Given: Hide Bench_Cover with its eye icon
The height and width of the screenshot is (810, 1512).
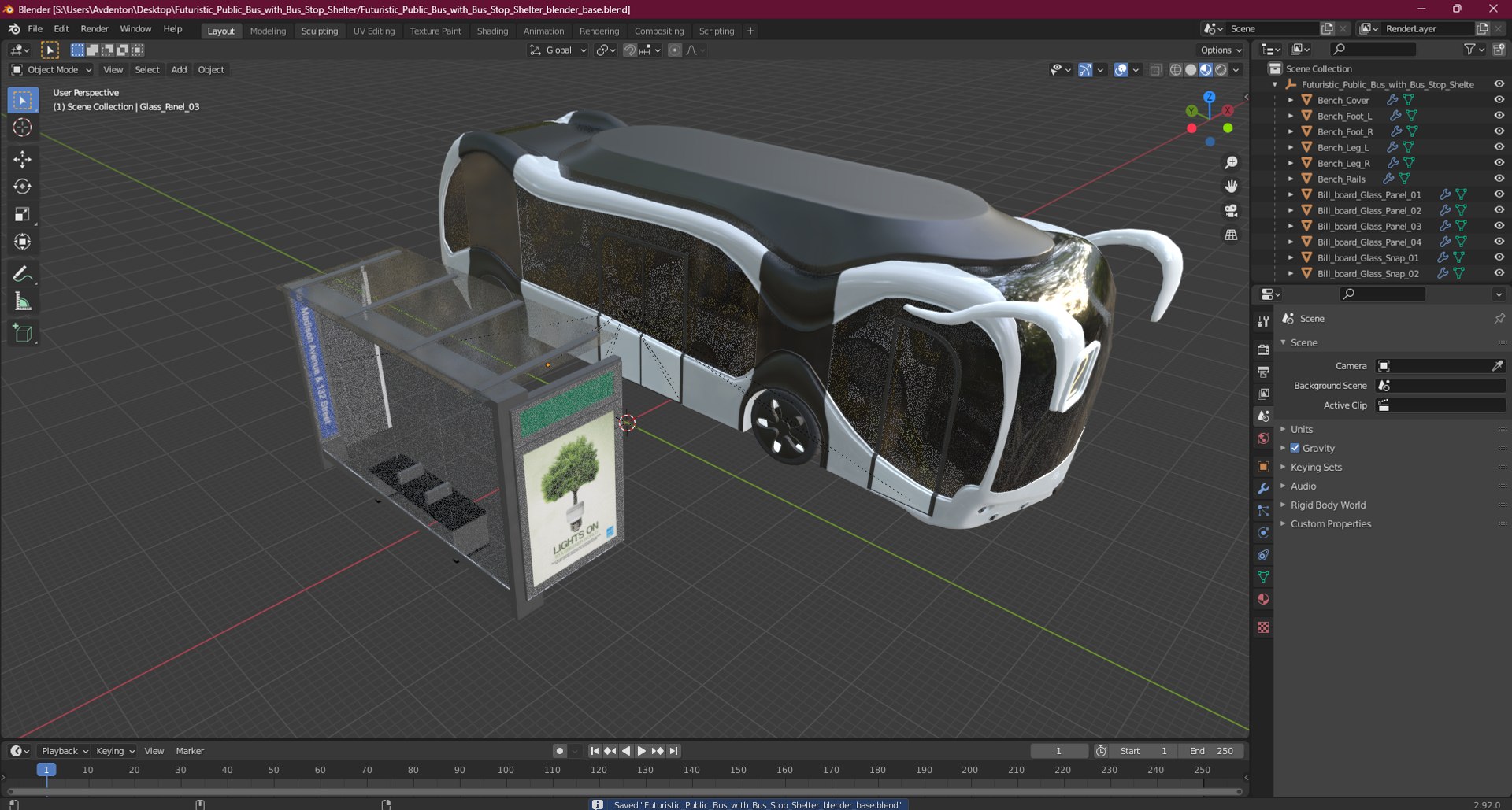Looking at the screenshot, I should coord(1499,100).
